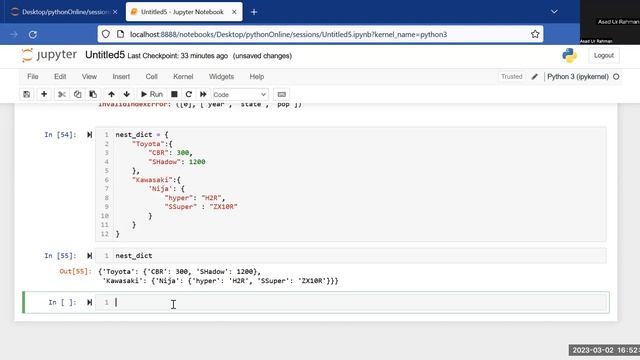
Task: Open the command palette keyboard icon
Action: point(281,94)
